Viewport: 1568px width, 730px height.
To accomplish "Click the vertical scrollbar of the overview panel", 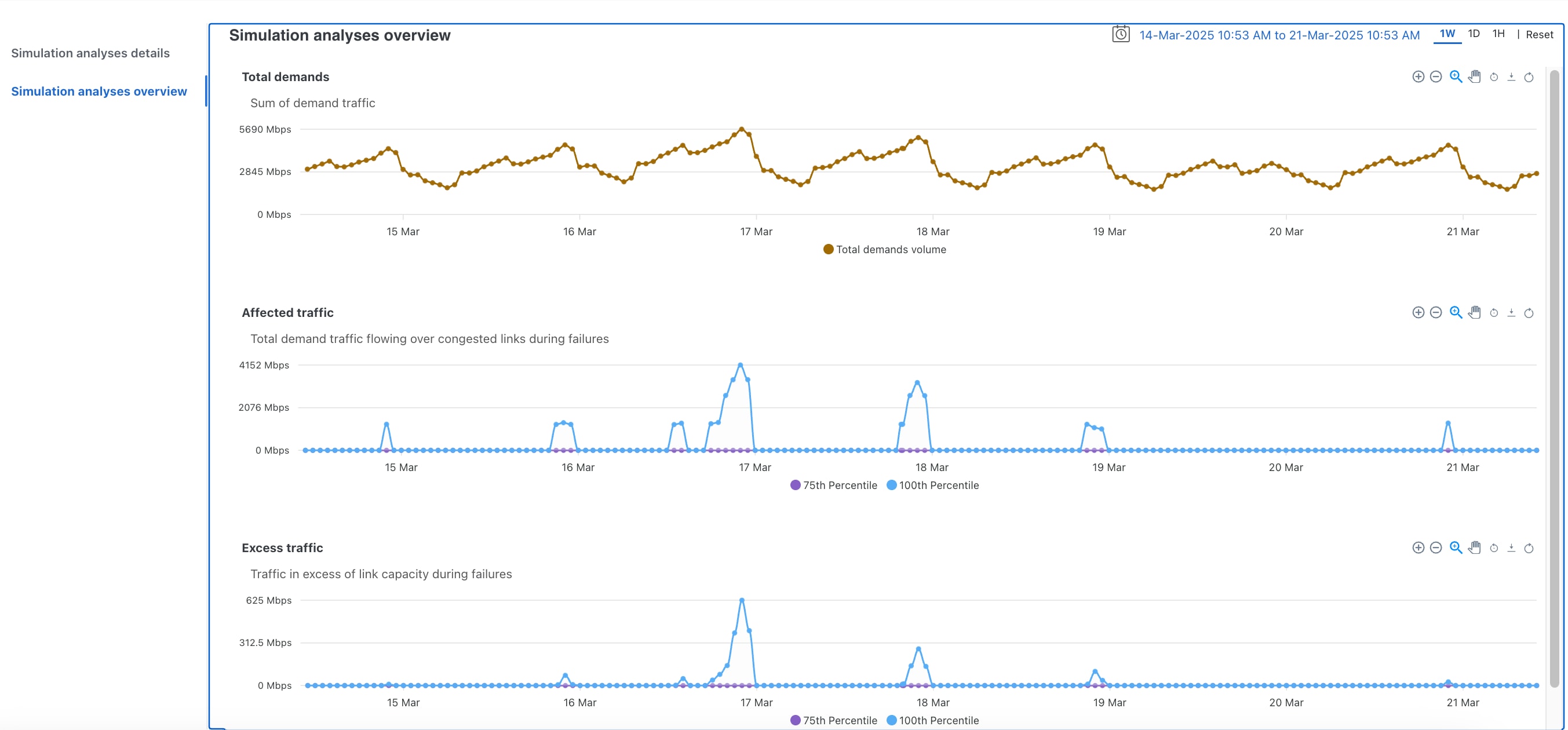I will [x=1554, y=378].
